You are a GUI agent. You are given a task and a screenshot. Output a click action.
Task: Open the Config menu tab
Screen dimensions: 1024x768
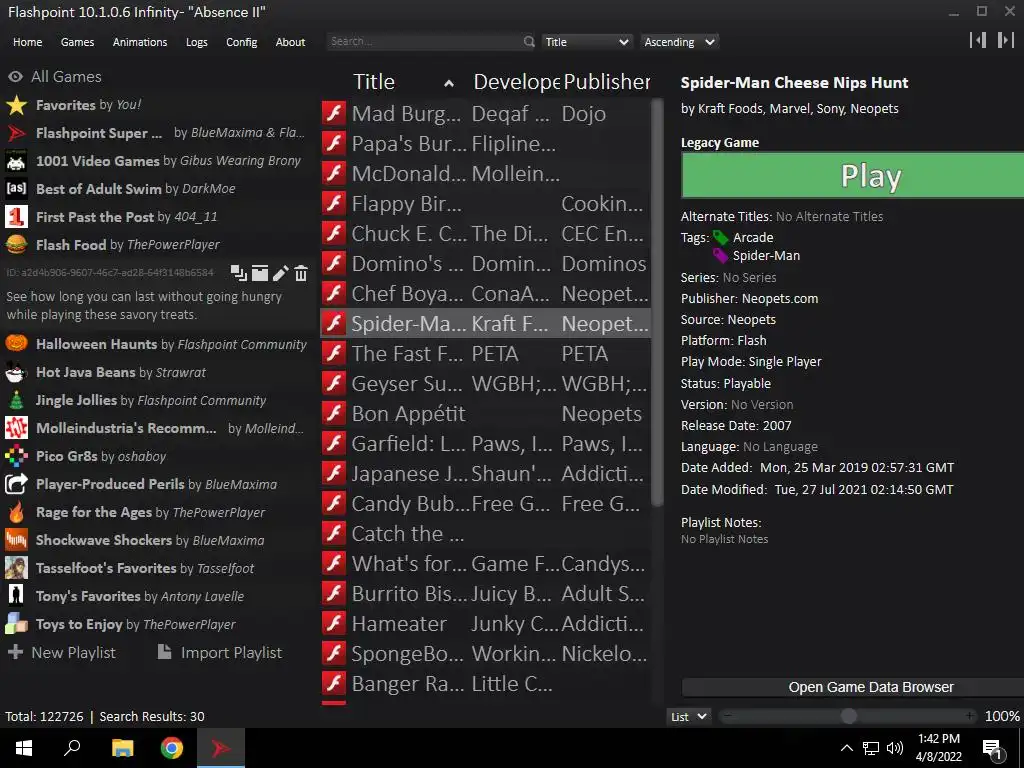point(242,42)
